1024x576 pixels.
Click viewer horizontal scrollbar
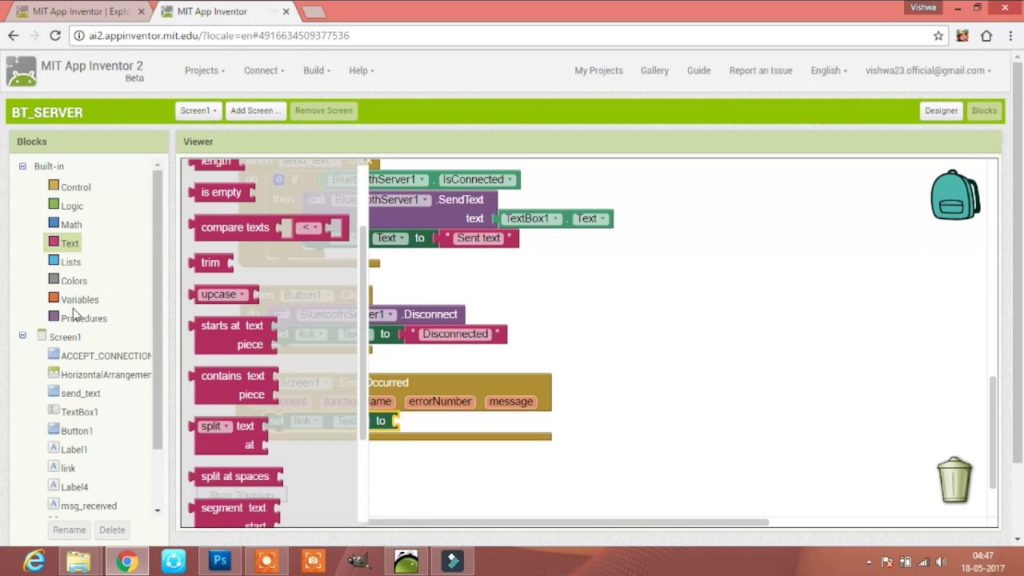568,522
